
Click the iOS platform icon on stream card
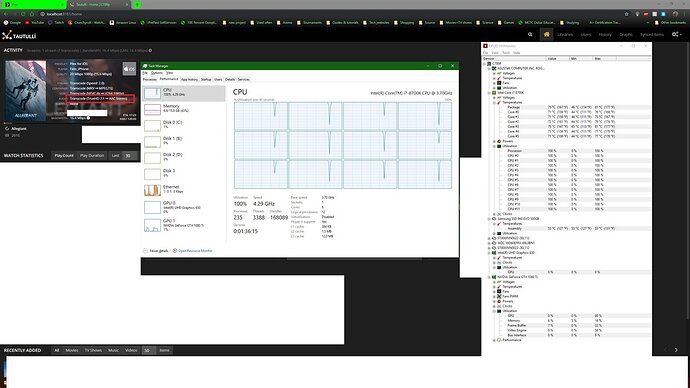click(x=129, y=69)
